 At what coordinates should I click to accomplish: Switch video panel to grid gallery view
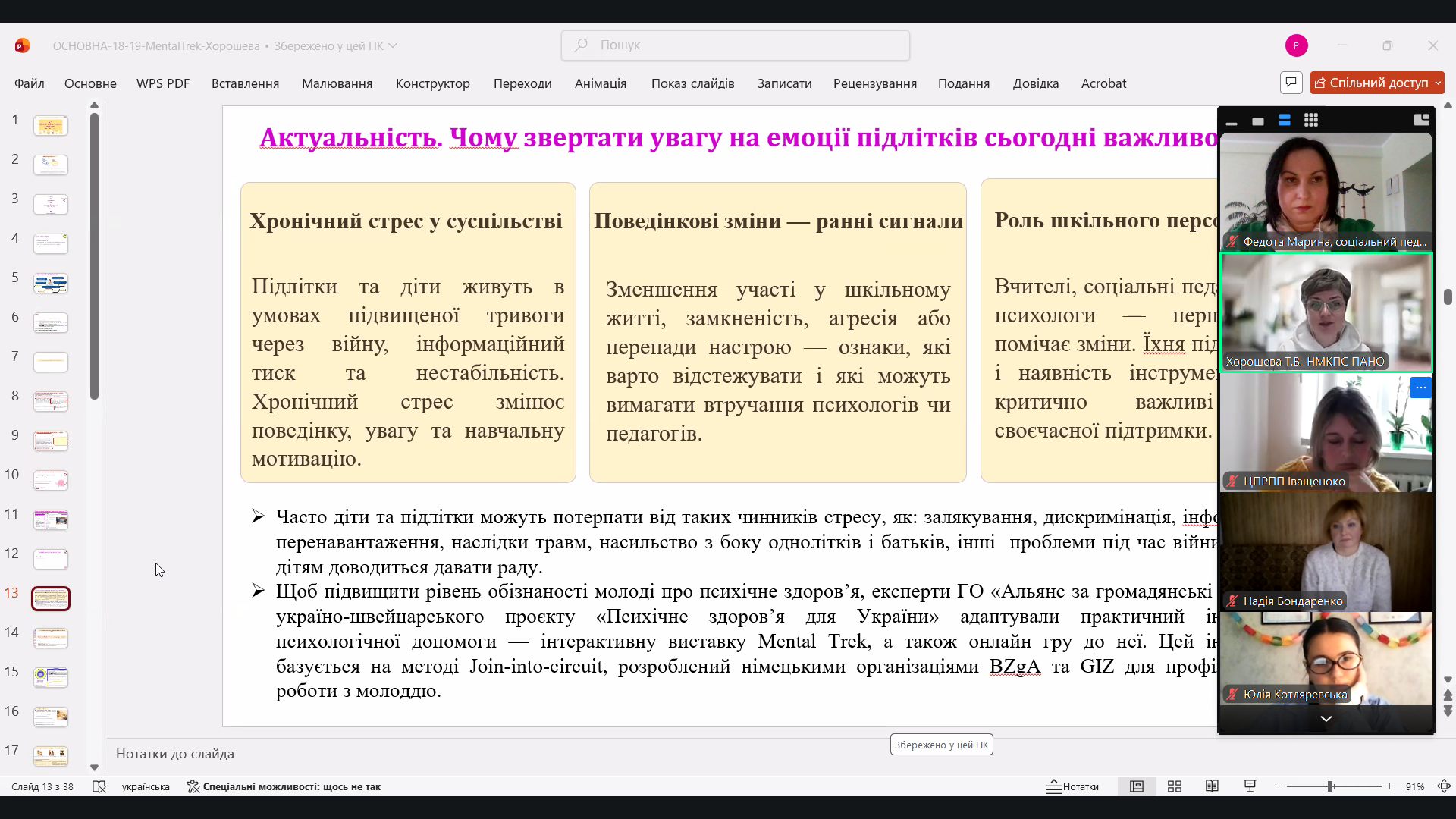click(1310, 121)
